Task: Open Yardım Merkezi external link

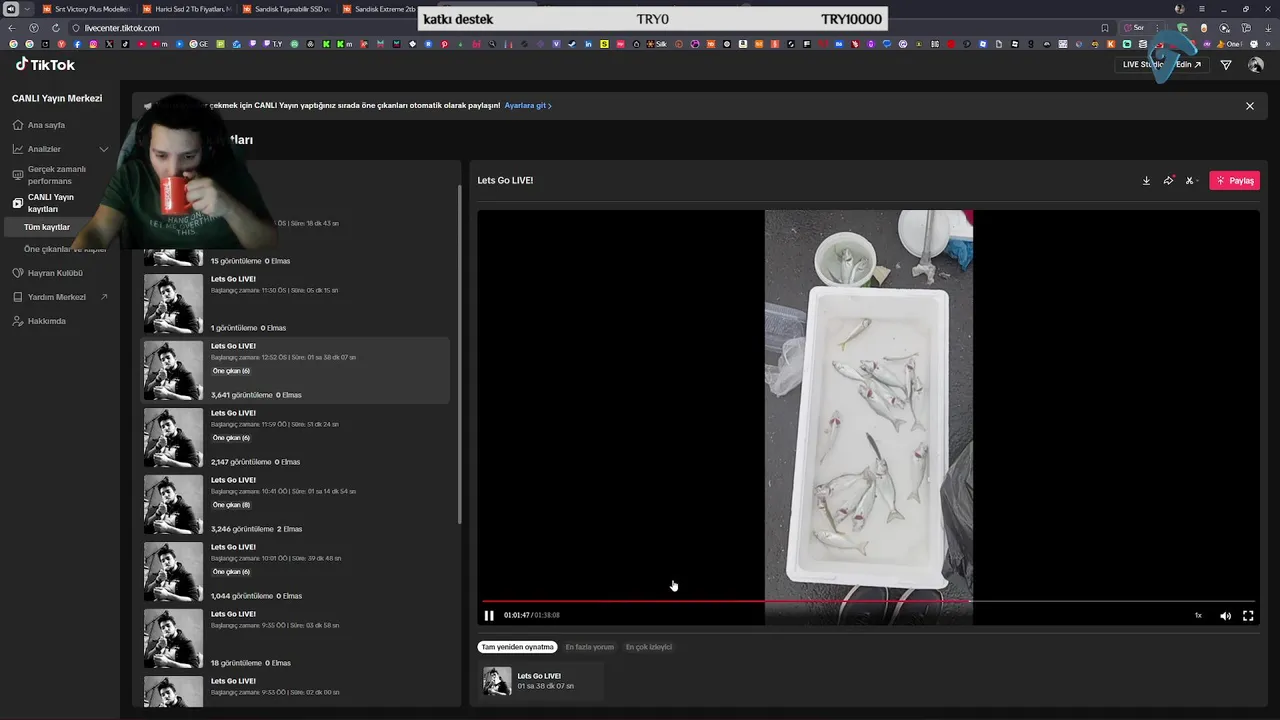Action: [x=60, y=297]
